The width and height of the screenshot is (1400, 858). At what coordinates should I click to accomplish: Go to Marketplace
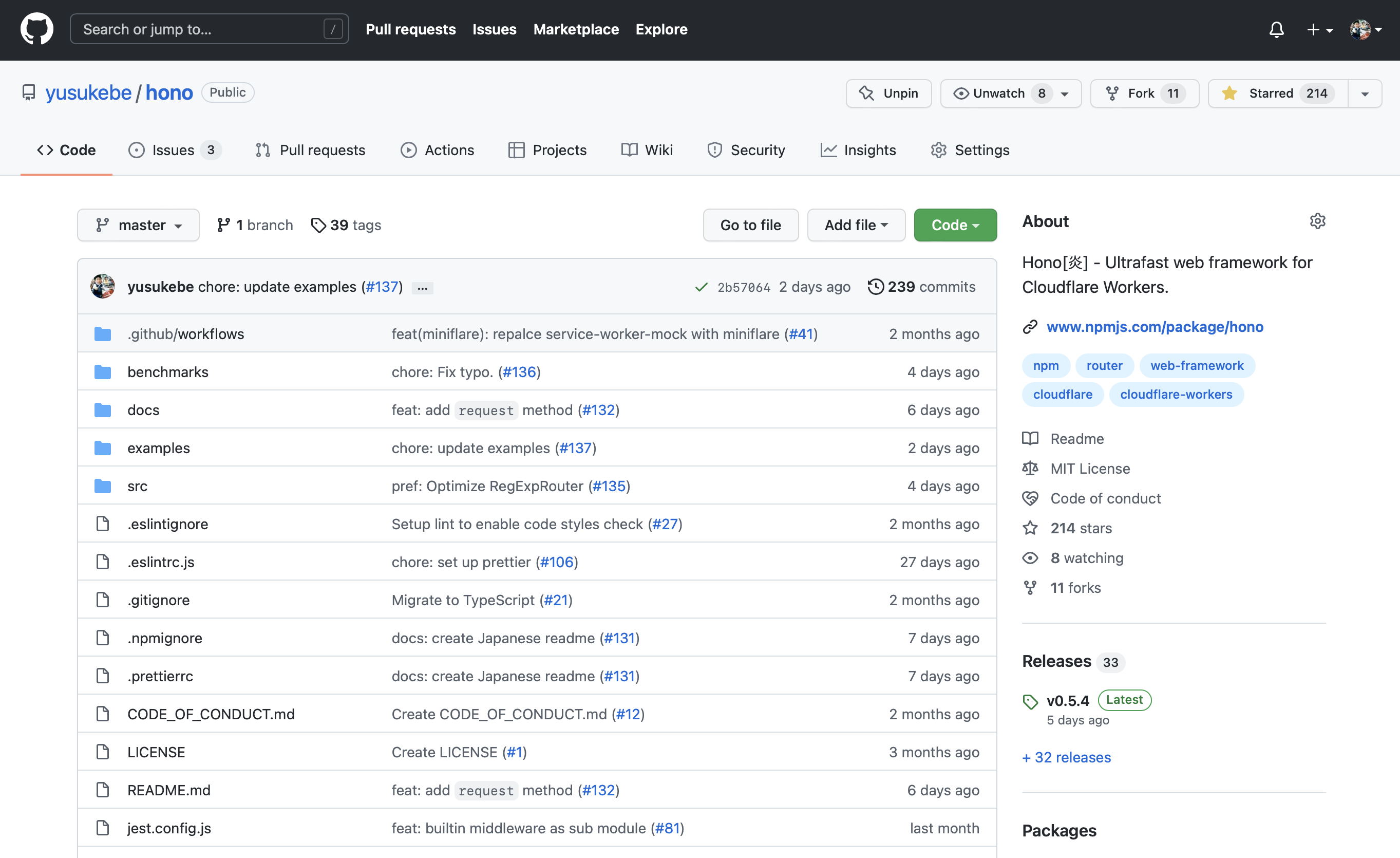click(576, 29)
